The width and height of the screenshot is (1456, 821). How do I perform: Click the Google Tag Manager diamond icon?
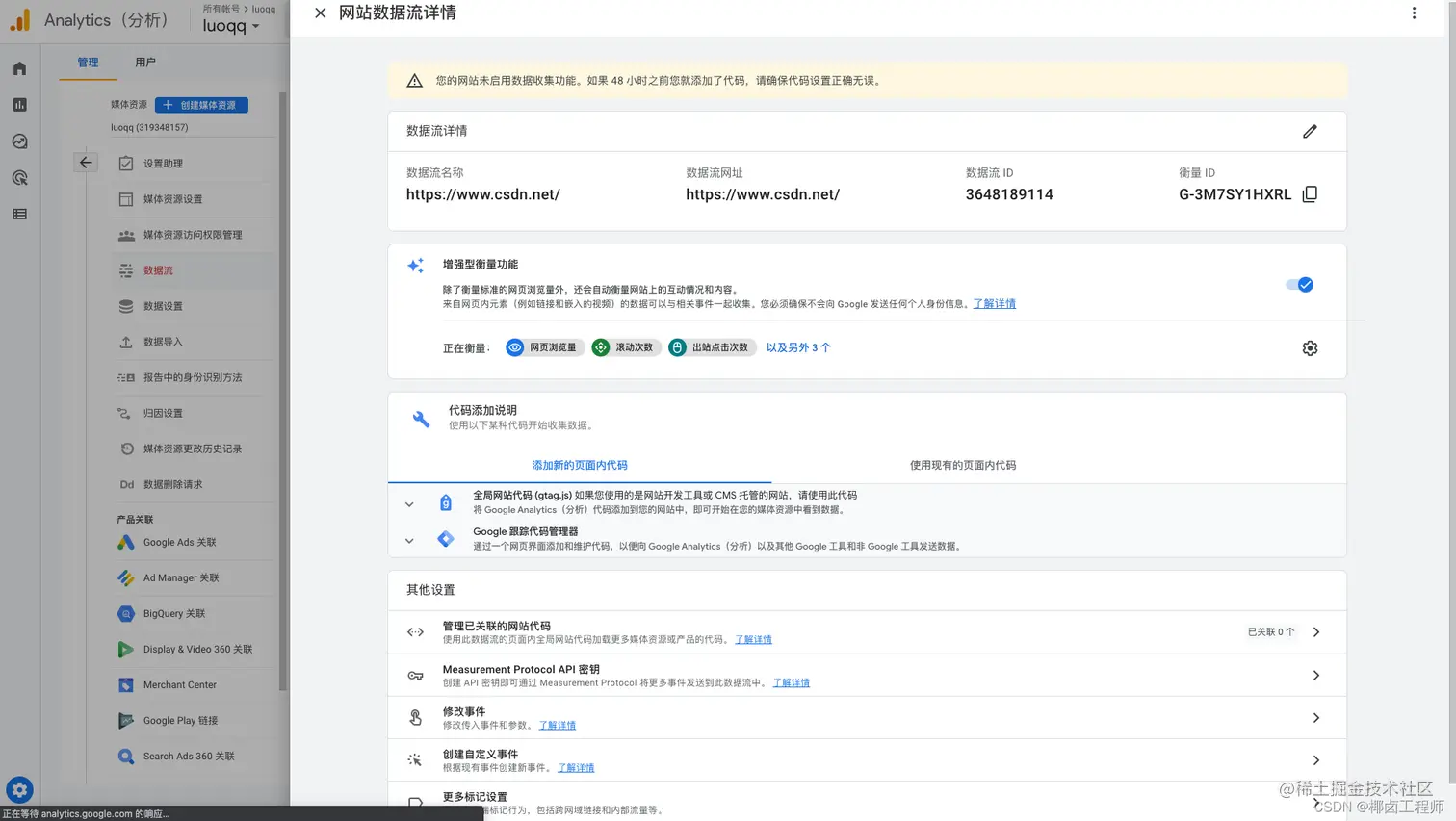click(x=446, y=539)
